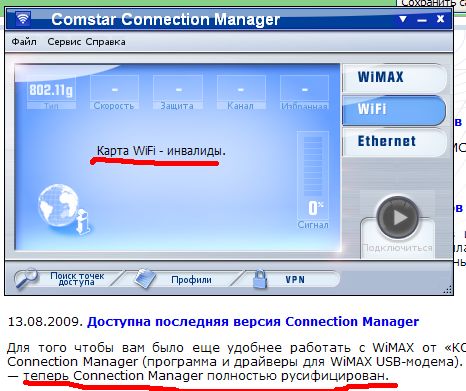Close the Comstar Connection Manager window
Screen dimensions: 466x391
[440, 19]
